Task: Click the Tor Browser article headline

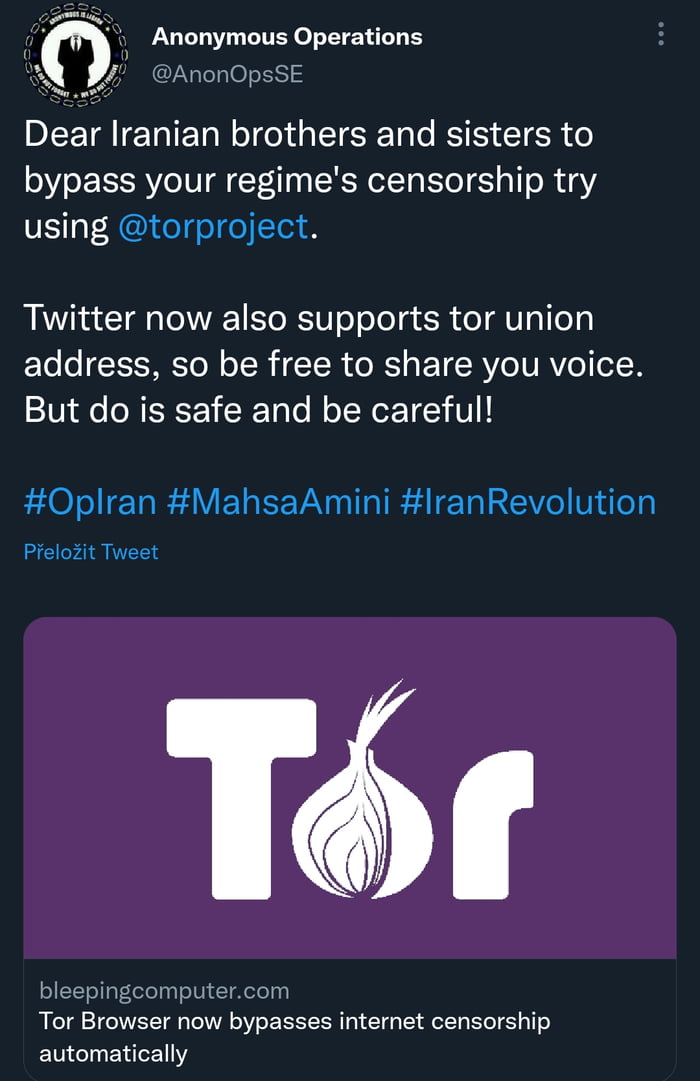Action: pos(294,1021)
